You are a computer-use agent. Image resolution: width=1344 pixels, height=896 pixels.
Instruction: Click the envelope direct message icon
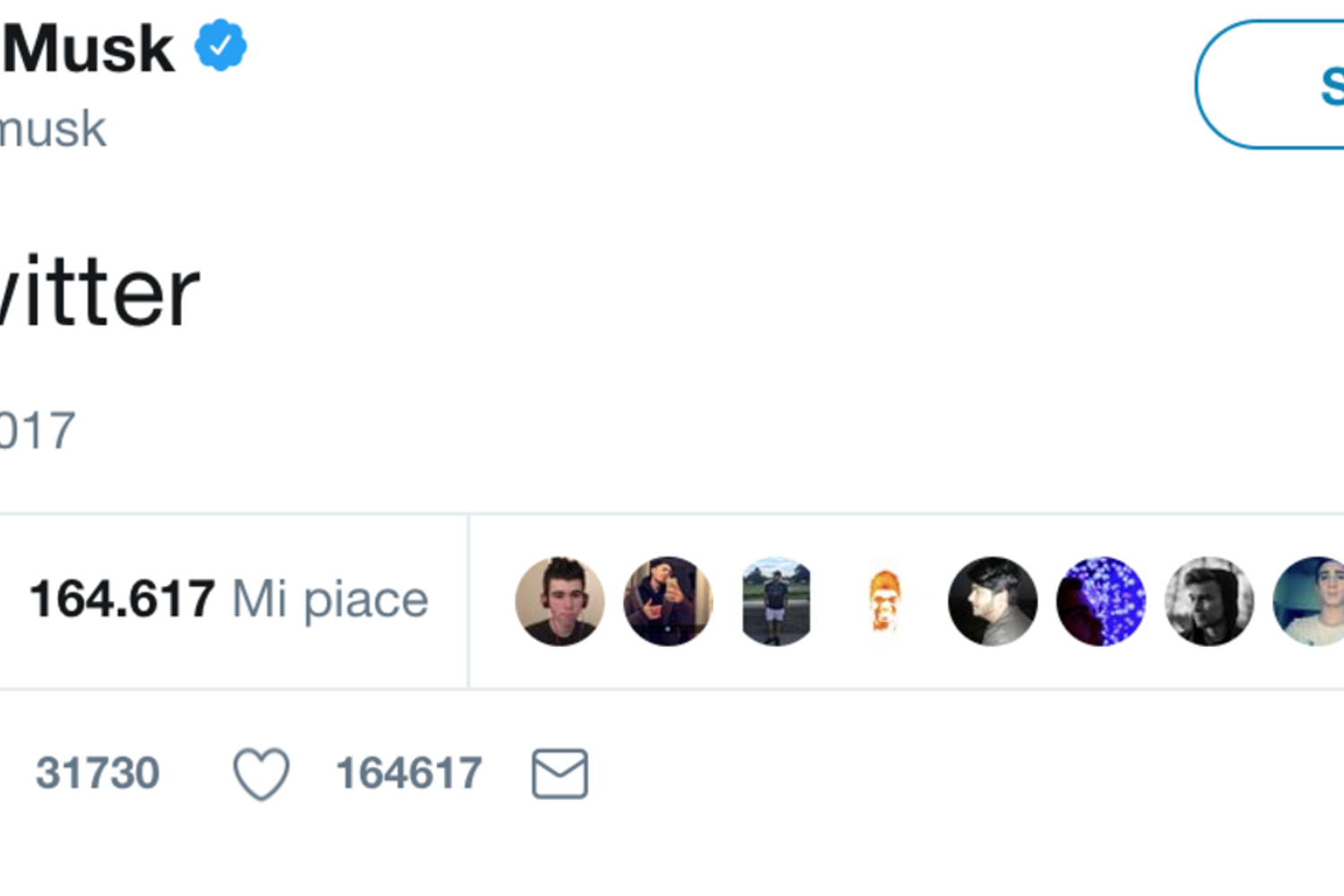[560, 773]
